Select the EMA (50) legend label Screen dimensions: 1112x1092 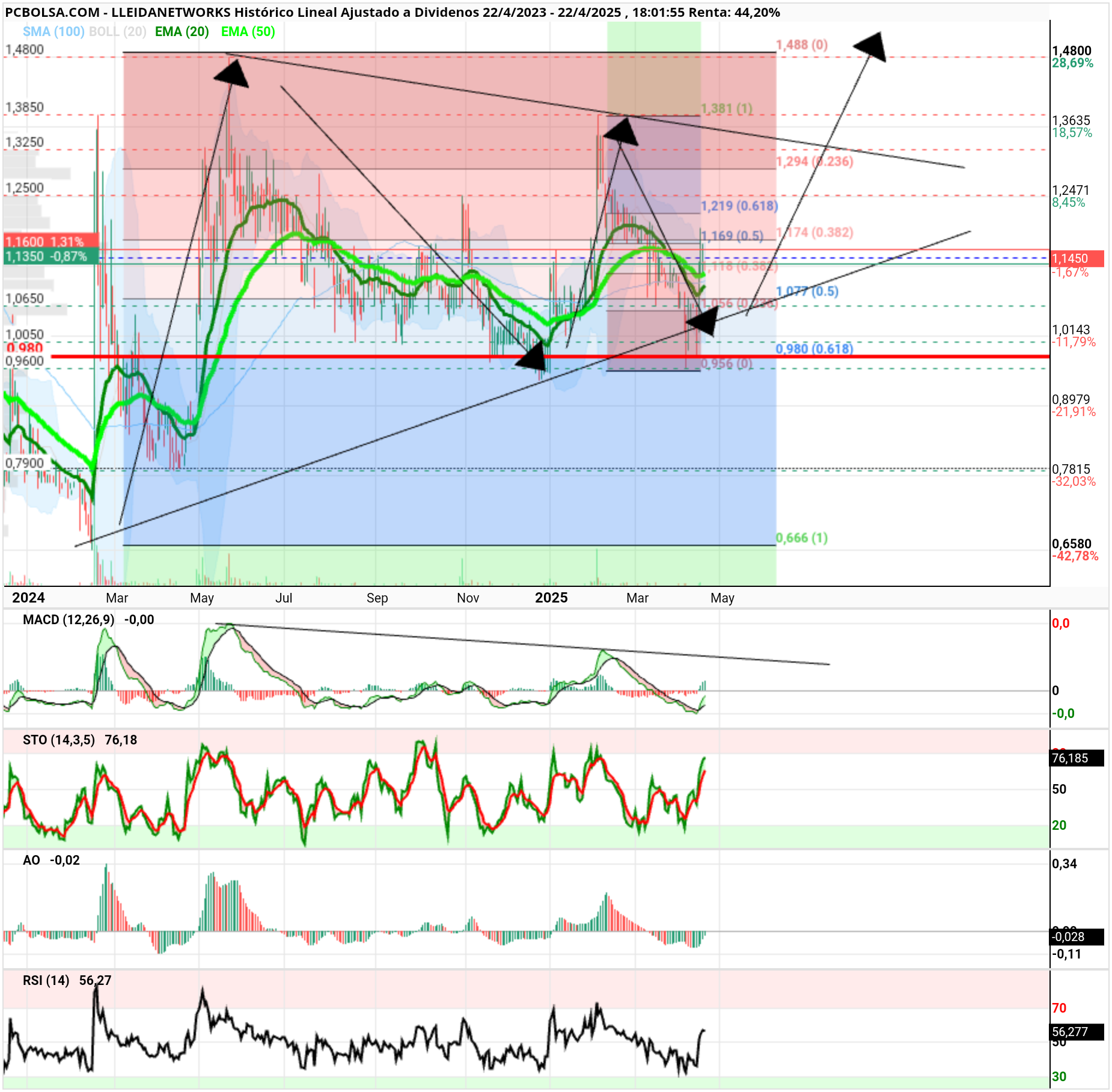[x=248, y=32]
